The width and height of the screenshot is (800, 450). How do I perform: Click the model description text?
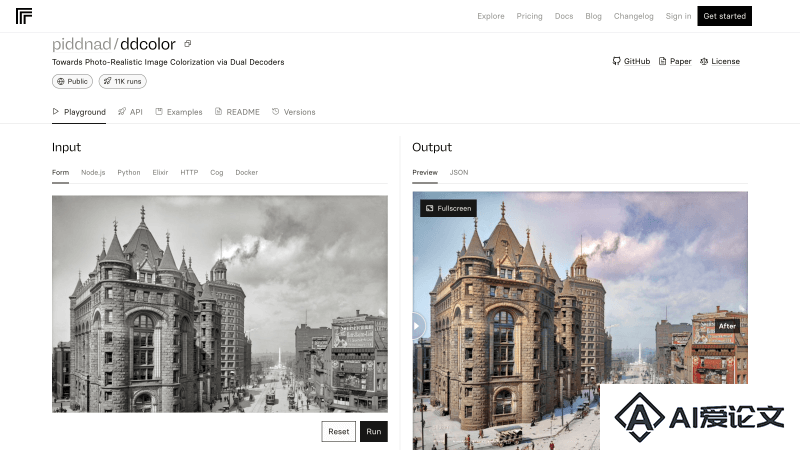tap(168, 62)
